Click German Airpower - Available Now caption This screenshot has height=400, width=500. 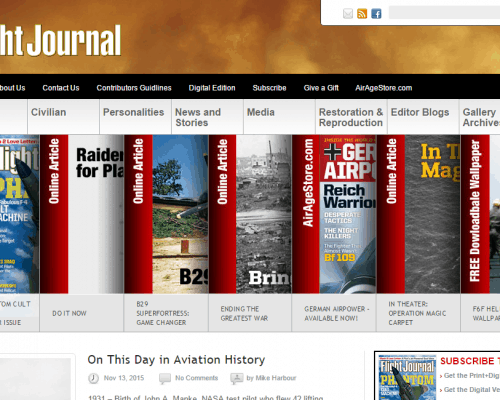(337, 314)
